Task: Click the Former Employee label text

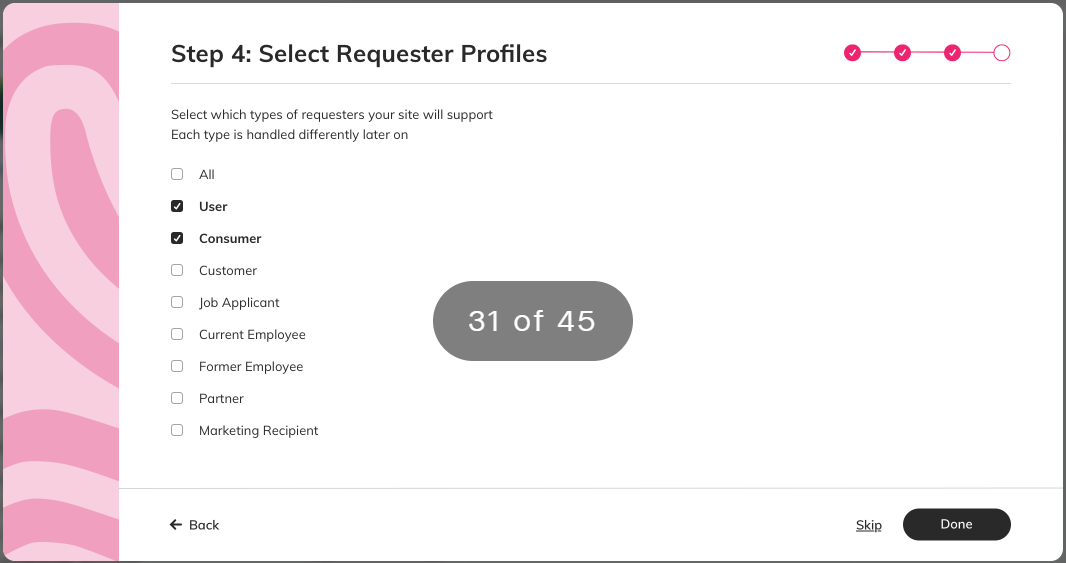Action: tap(251, 366)
